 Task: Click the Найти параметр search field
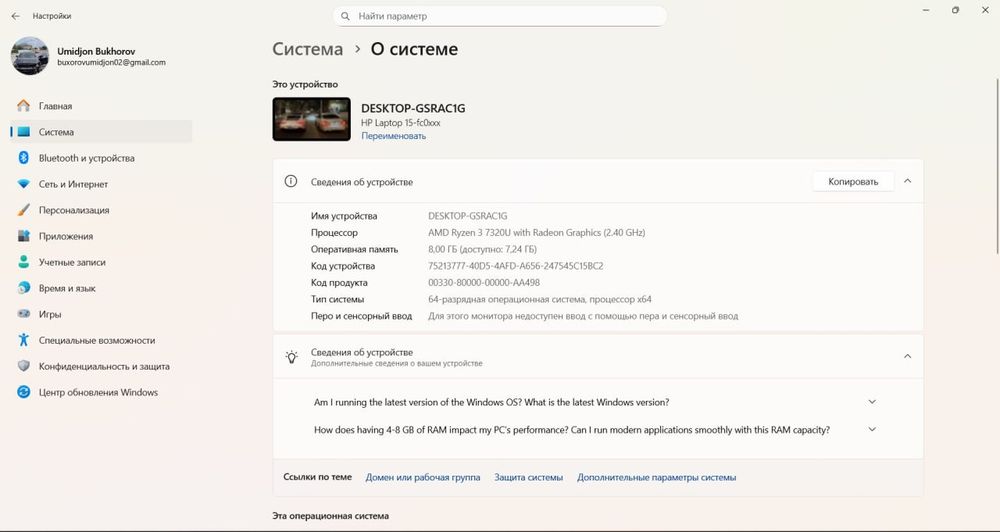[x=499, y=16]
